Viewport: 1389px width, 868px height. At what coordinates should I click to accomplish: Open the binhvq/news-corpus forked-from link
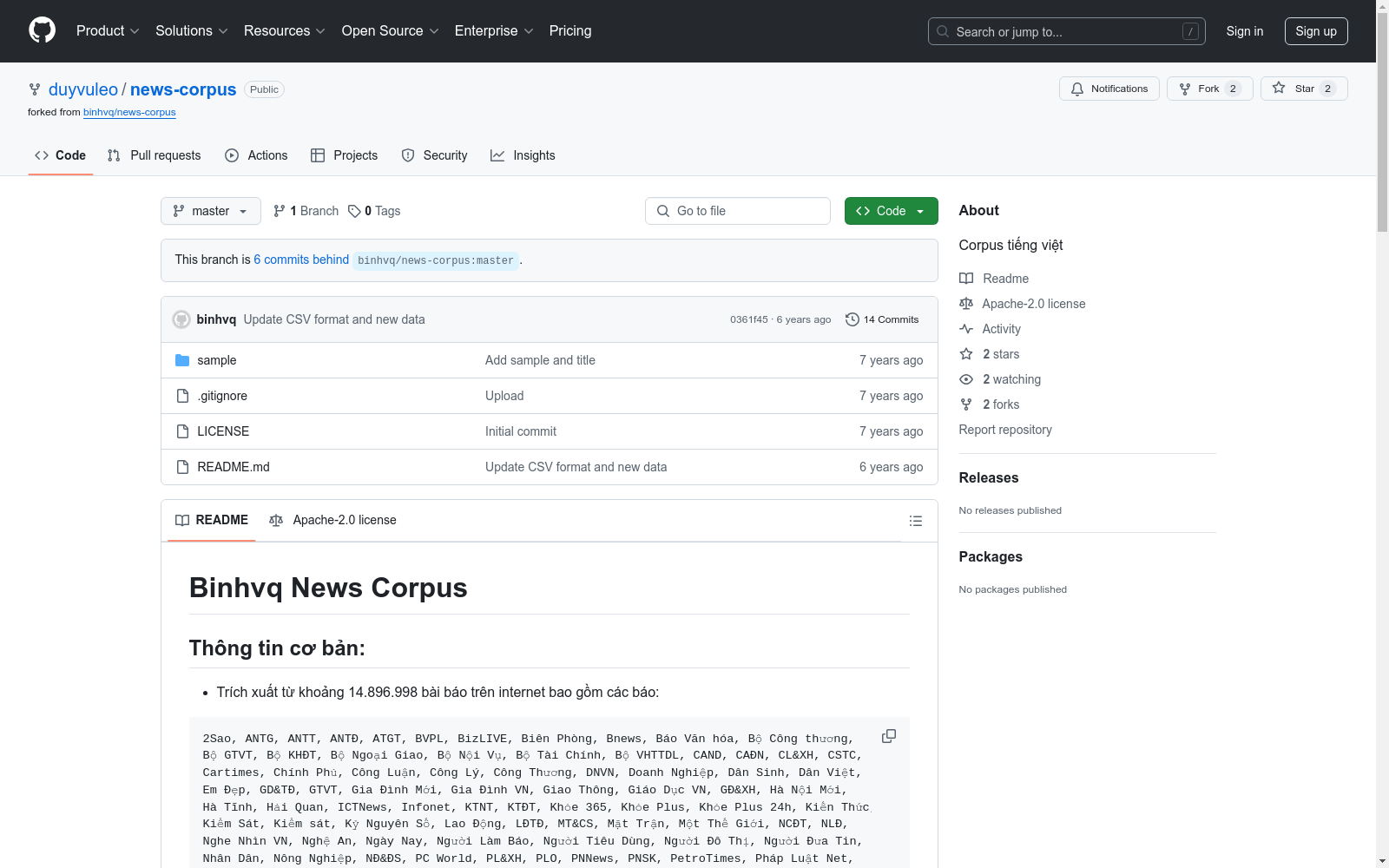click(x=129, y=112)
